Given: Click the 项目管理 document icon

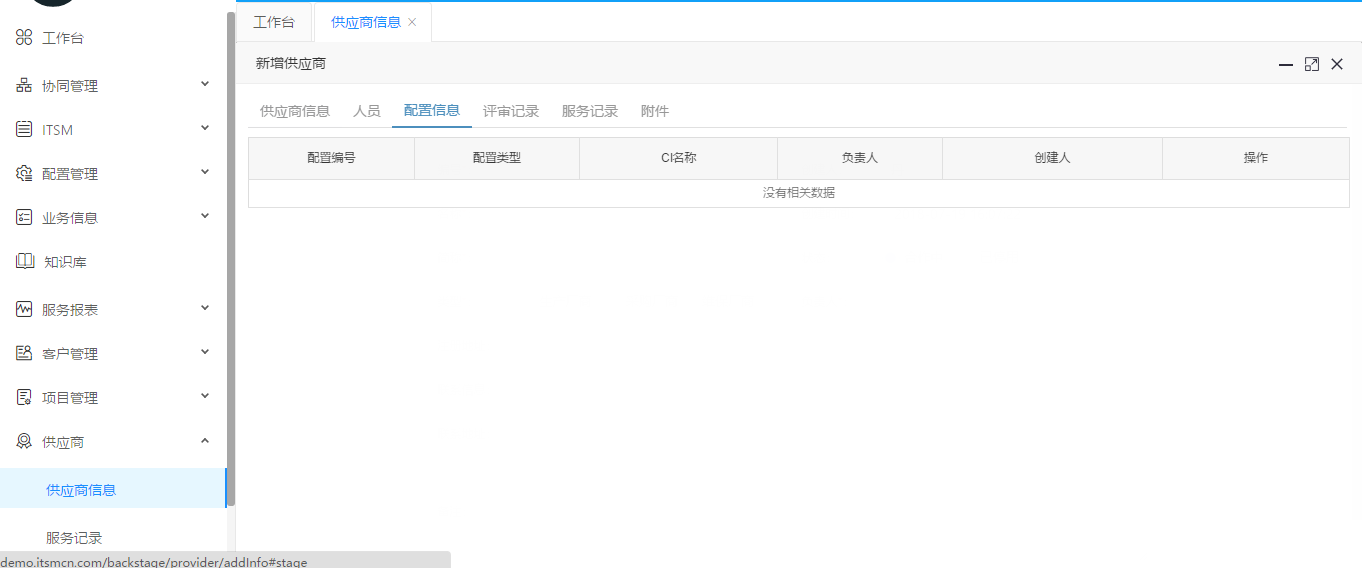Looking at the screenshot, I should [x=24, y=398].
